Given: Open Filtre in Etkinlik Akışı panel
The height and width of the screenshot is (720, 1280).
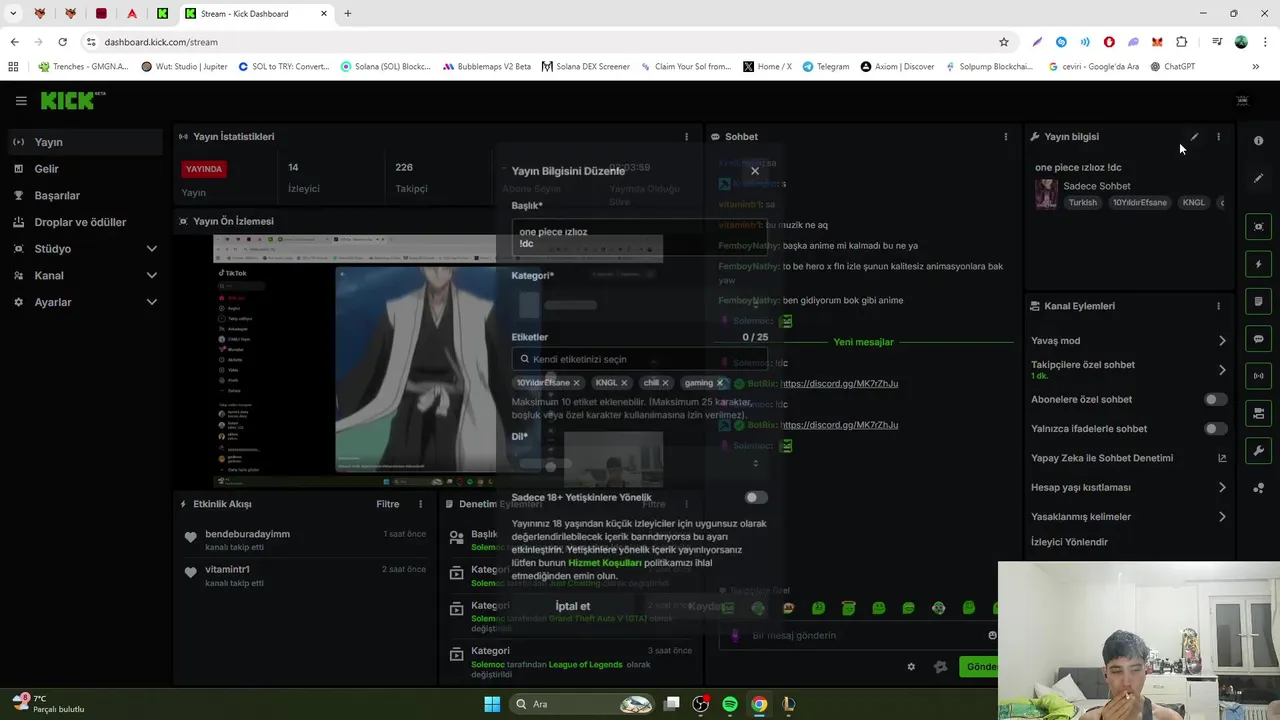Looking at the screenshot, I should [x=388, y=504].
